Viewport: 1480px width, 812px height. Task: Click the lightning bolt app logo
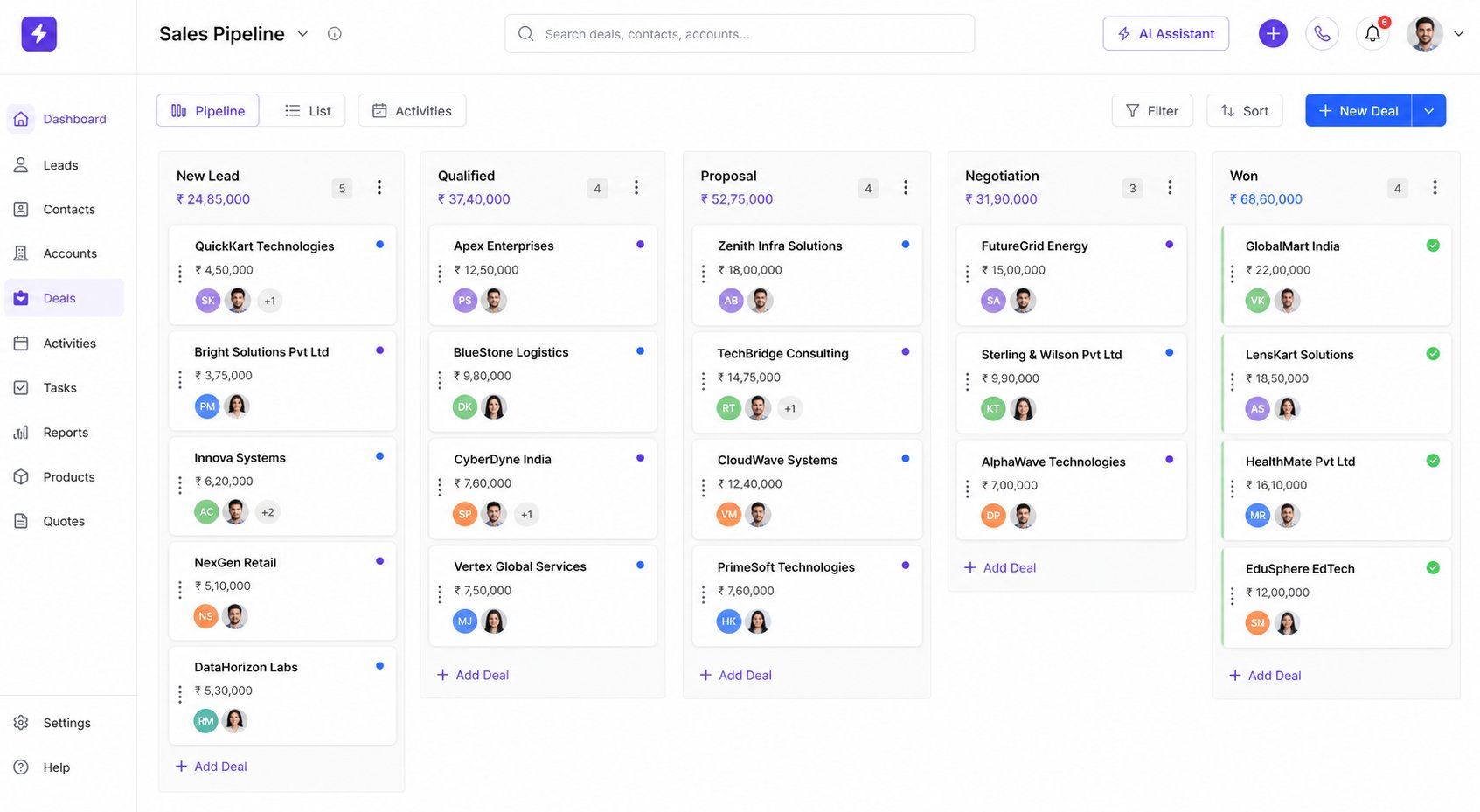tap(39, 34)
